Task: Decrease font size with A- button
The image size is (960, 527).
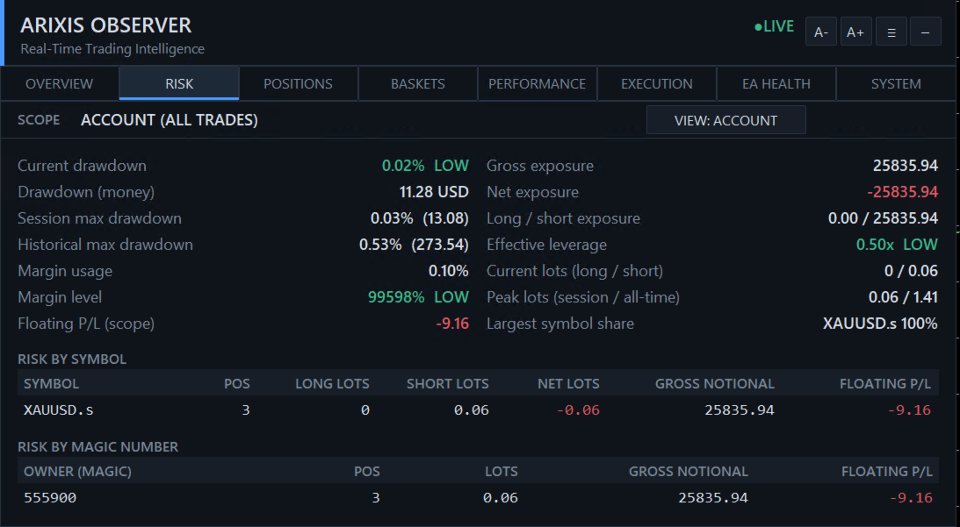Action: coord(820,32)
